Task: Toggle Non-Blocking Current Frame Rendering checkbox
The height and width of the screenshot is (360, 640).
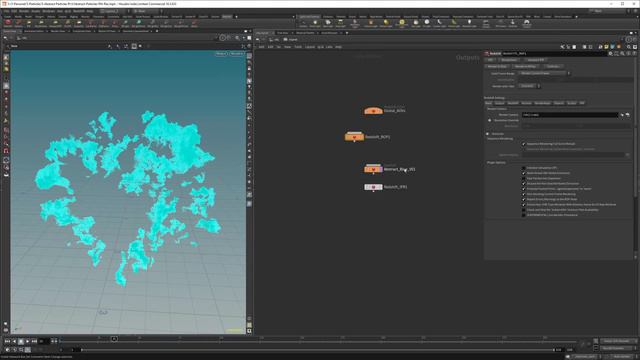Action: click(x=524, y=194)
